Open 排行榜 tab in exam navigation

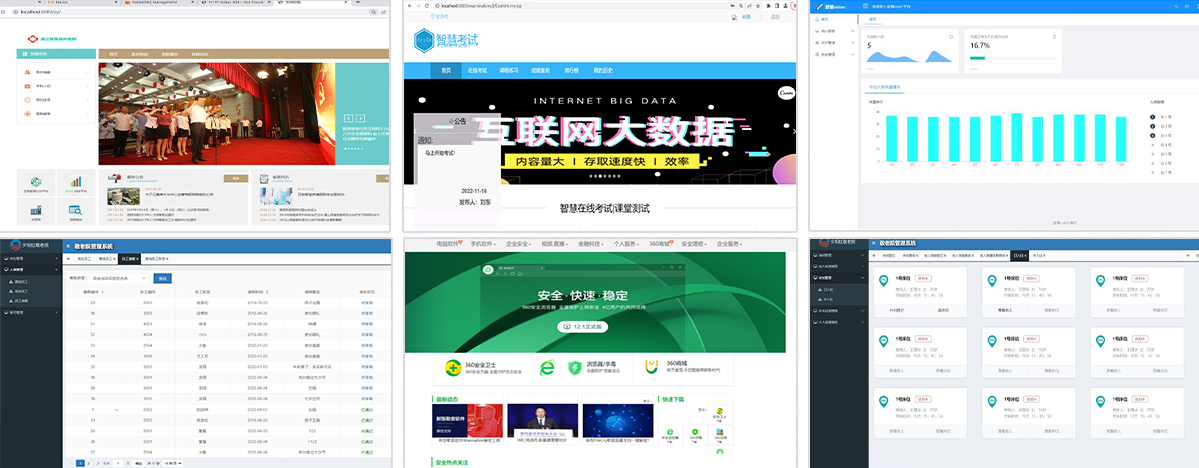tap(570, 70)
